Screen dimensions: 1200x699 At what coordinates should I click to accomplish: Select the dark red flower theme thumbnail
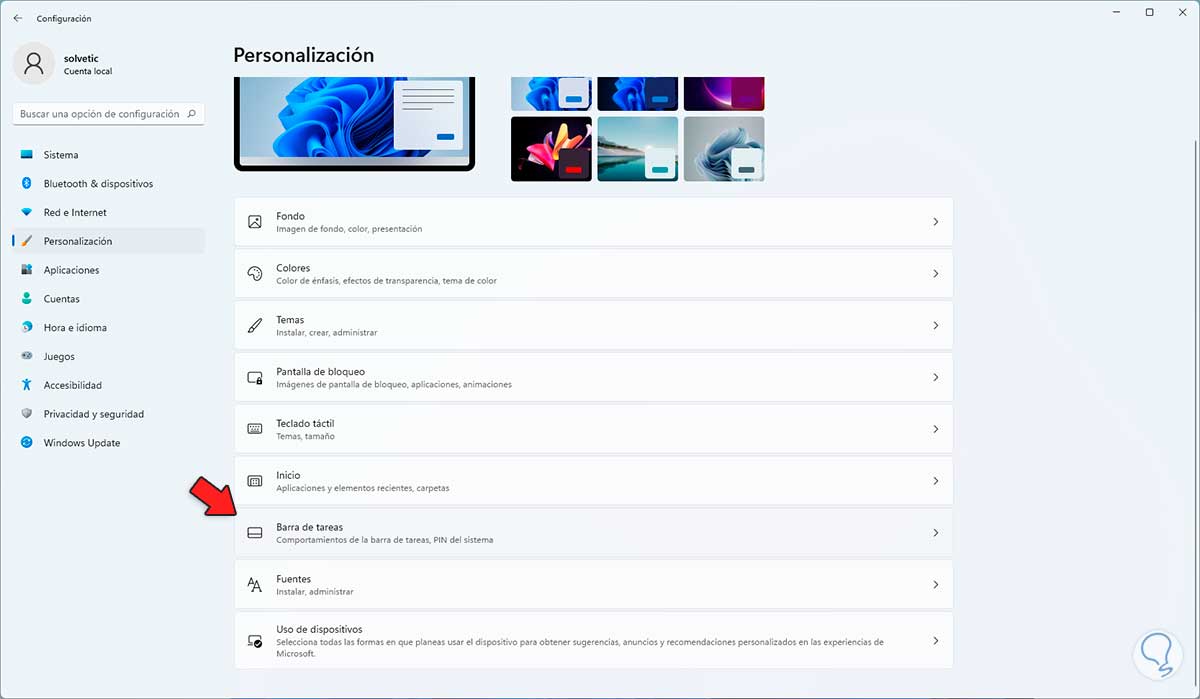(x=551, y=149)
